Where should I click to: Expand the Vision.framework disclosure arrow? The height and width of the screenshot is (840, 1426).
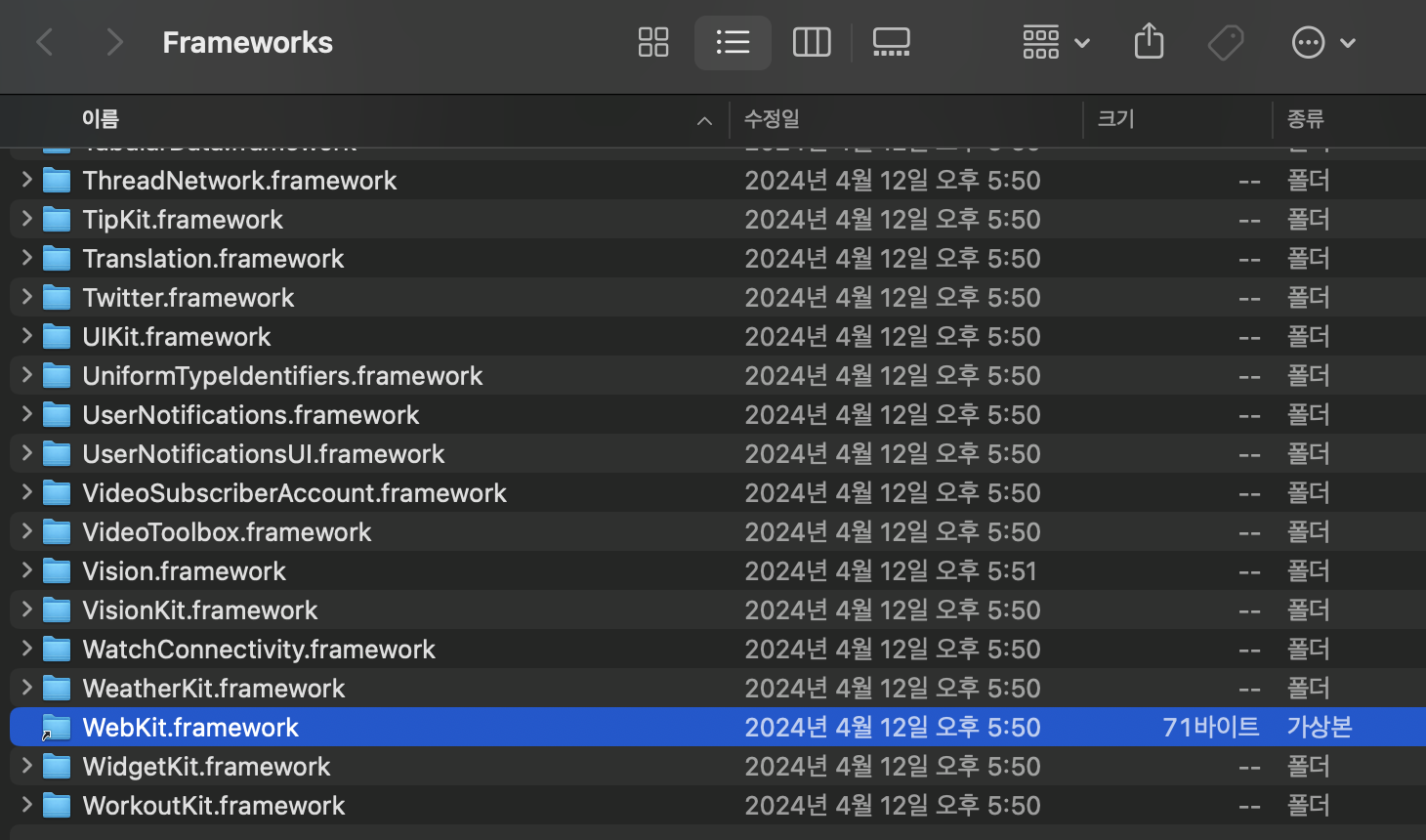pyautogui.click(x=26, y=569)
